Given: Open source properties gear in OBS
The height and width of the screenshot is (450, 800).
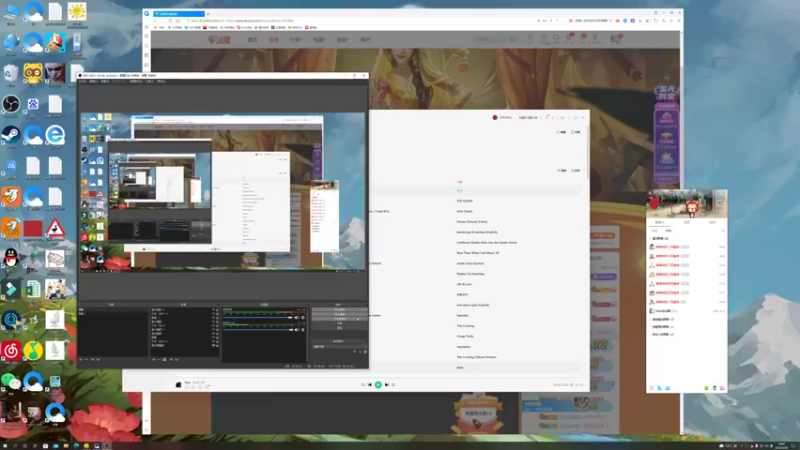Looking at the screenshot, I should (x=164, y=359).
